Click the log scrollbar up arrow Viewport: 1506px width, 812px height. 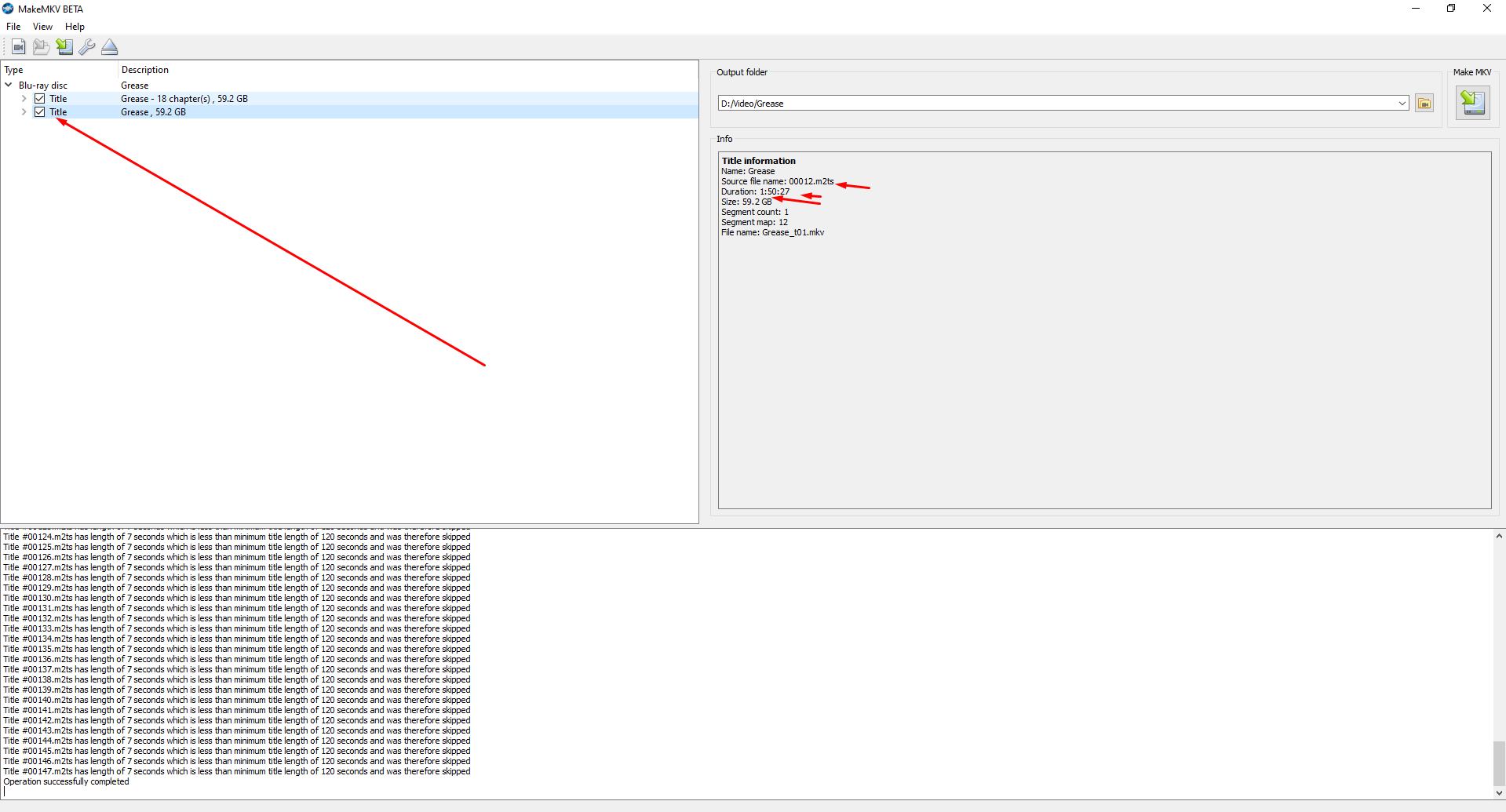tap(1499, 536)
